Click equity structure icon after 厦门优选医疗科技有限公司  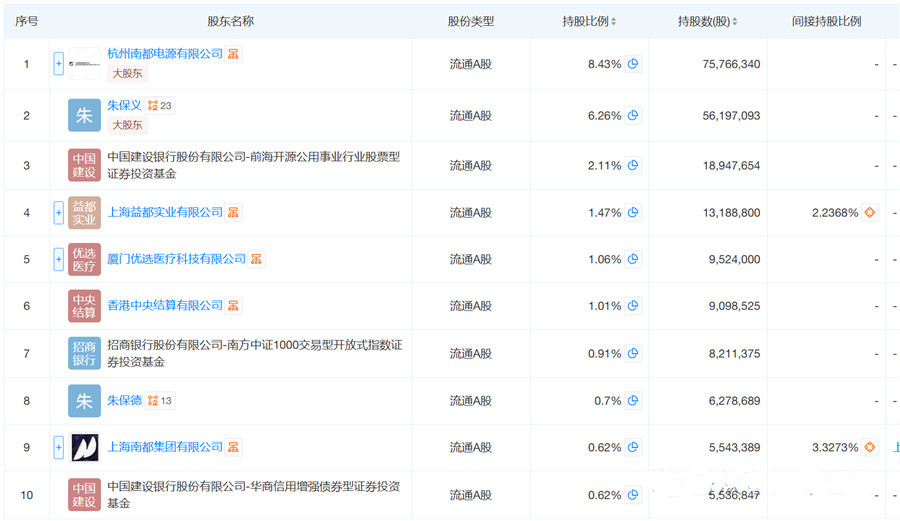256,259
